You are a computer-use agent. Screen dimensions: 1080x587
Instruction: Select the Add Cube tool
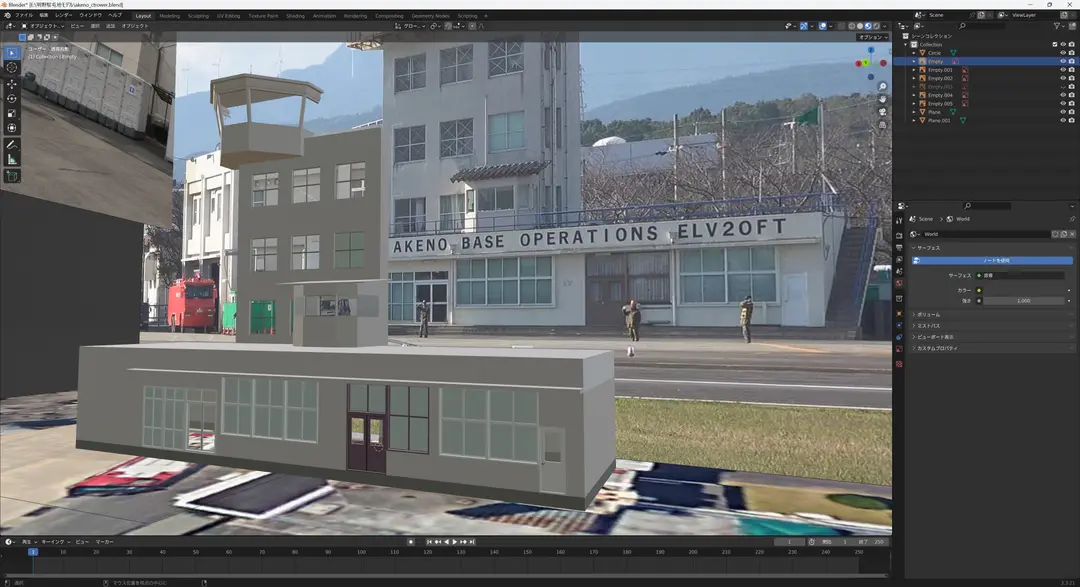[12, 176]
